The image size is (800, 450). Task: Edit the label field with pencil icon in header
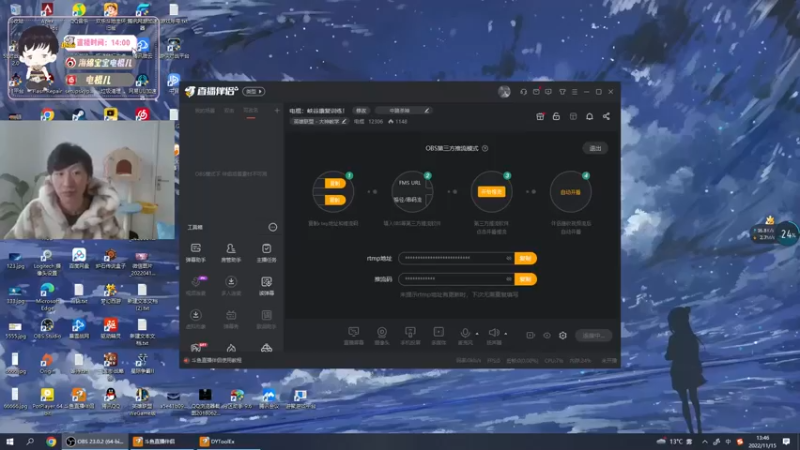(403, 110)
